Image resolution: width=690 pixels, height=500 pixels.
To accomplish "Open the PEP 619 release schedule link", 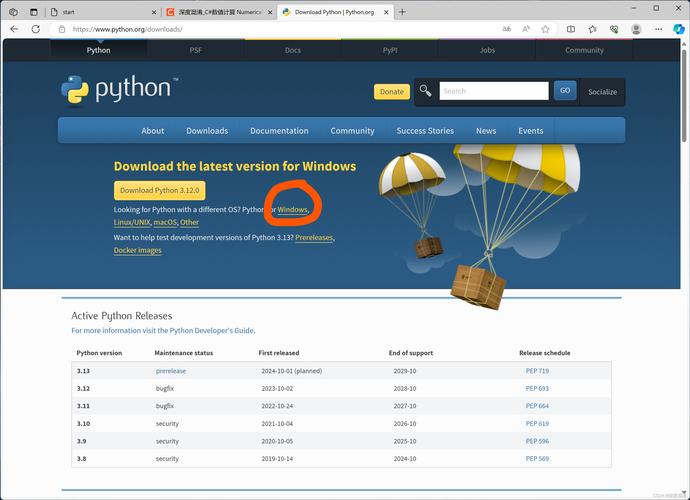I will (537, 423).
